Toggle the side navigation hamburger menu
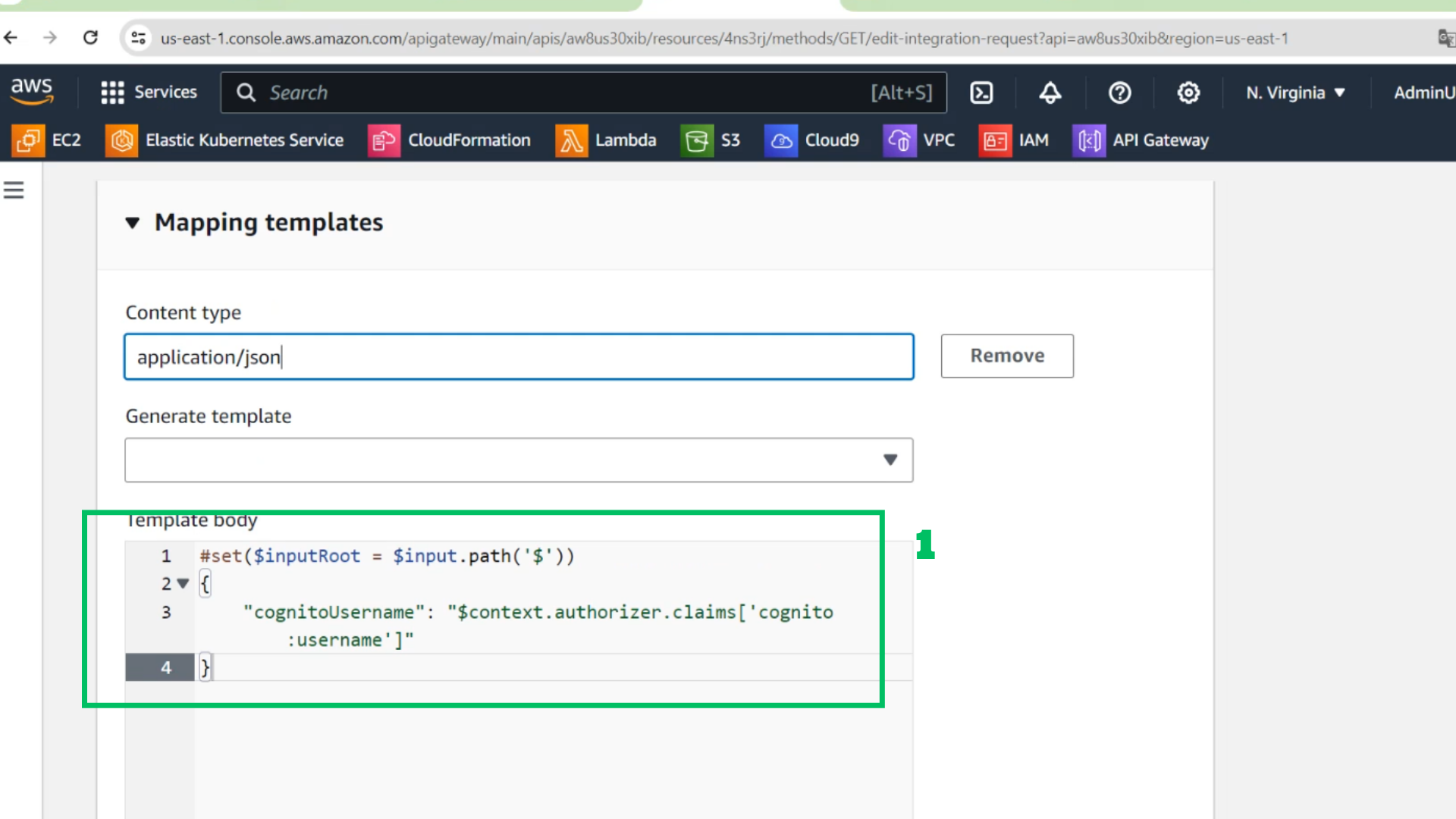 (x=14, y=190)
